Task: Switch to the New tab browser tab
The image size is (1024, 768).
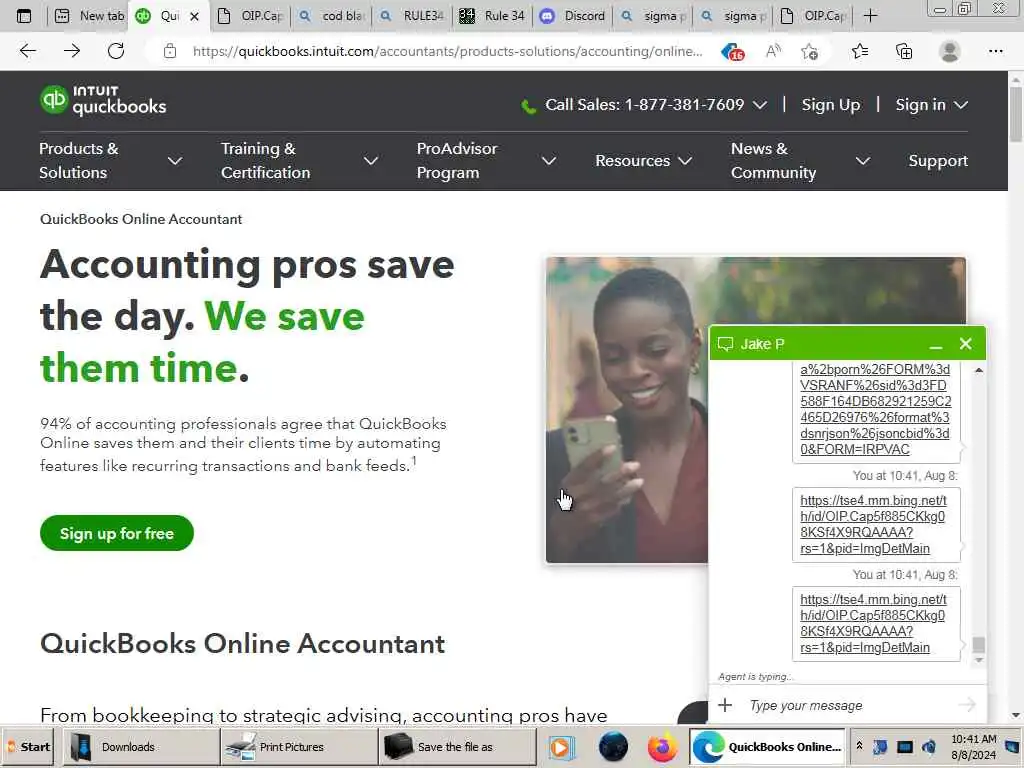Action: click(89, 16)
